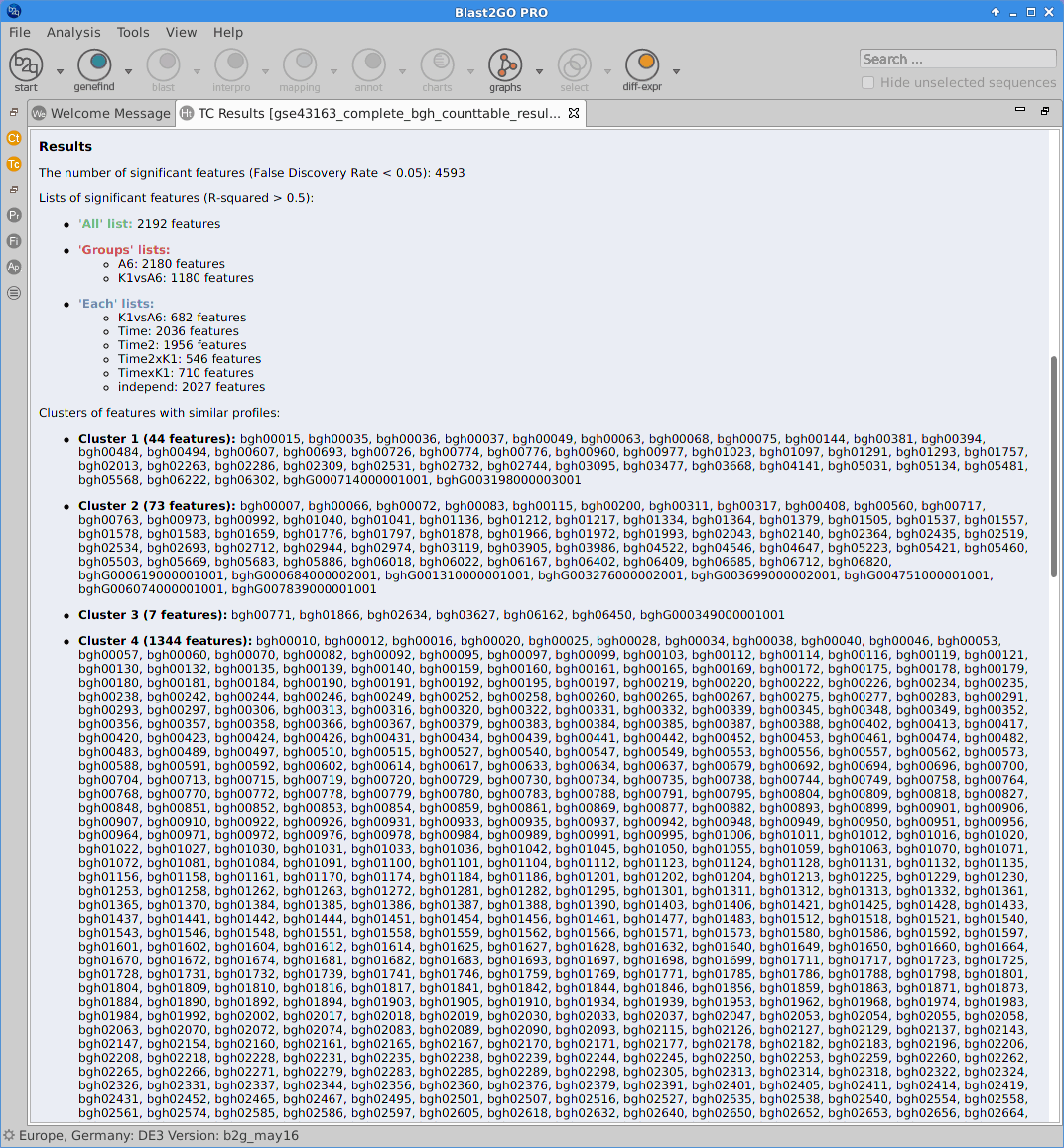Minimize the results editor panel
This screenshot has width=1064, height=1148.
point(1020,110)
